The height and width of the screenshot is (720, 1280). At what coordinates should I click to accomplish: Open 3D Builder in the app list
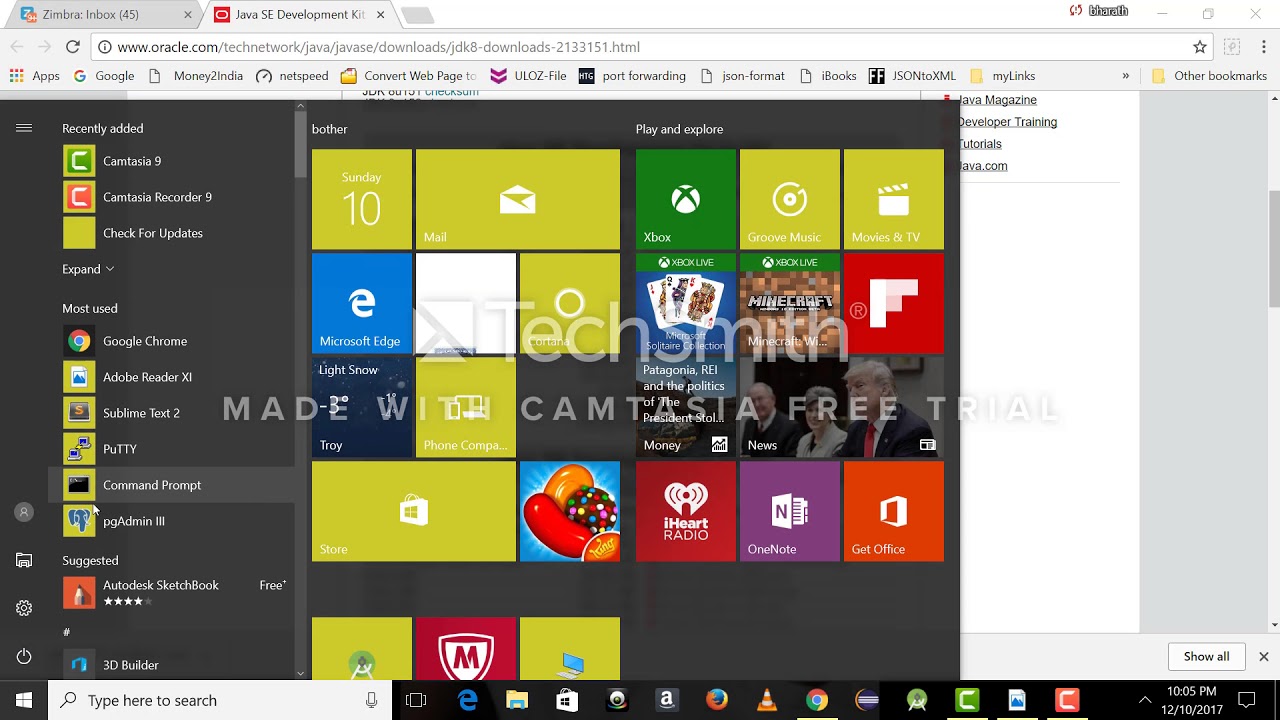click(171, 665)
